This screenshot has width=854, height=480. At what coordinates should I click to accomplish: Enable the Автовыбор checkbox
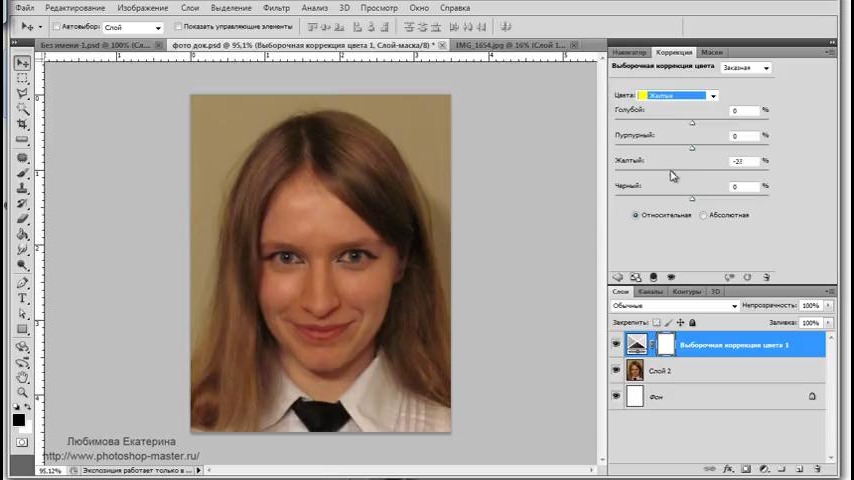56,27
